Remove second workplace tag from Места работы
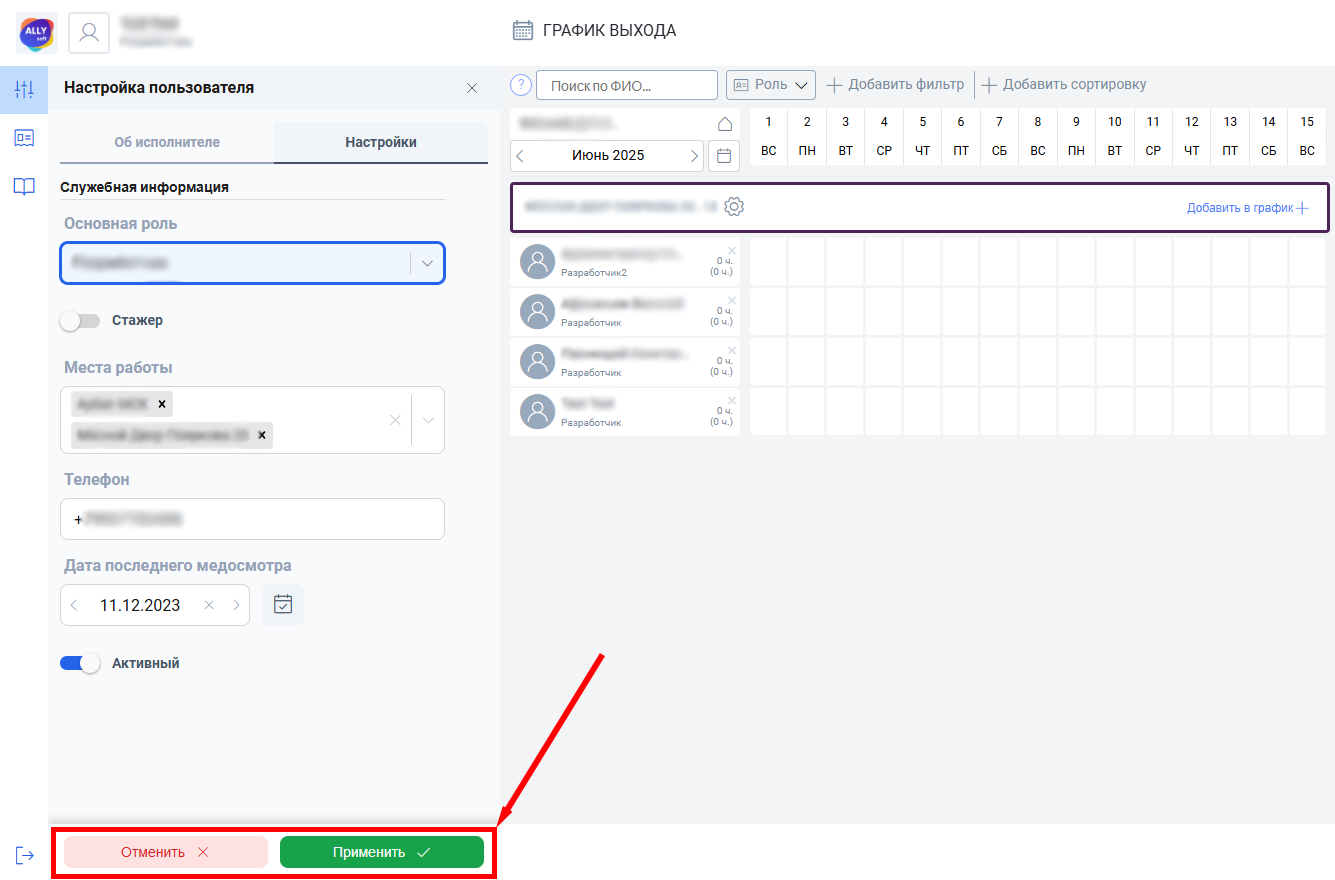 tap(261, 435)
